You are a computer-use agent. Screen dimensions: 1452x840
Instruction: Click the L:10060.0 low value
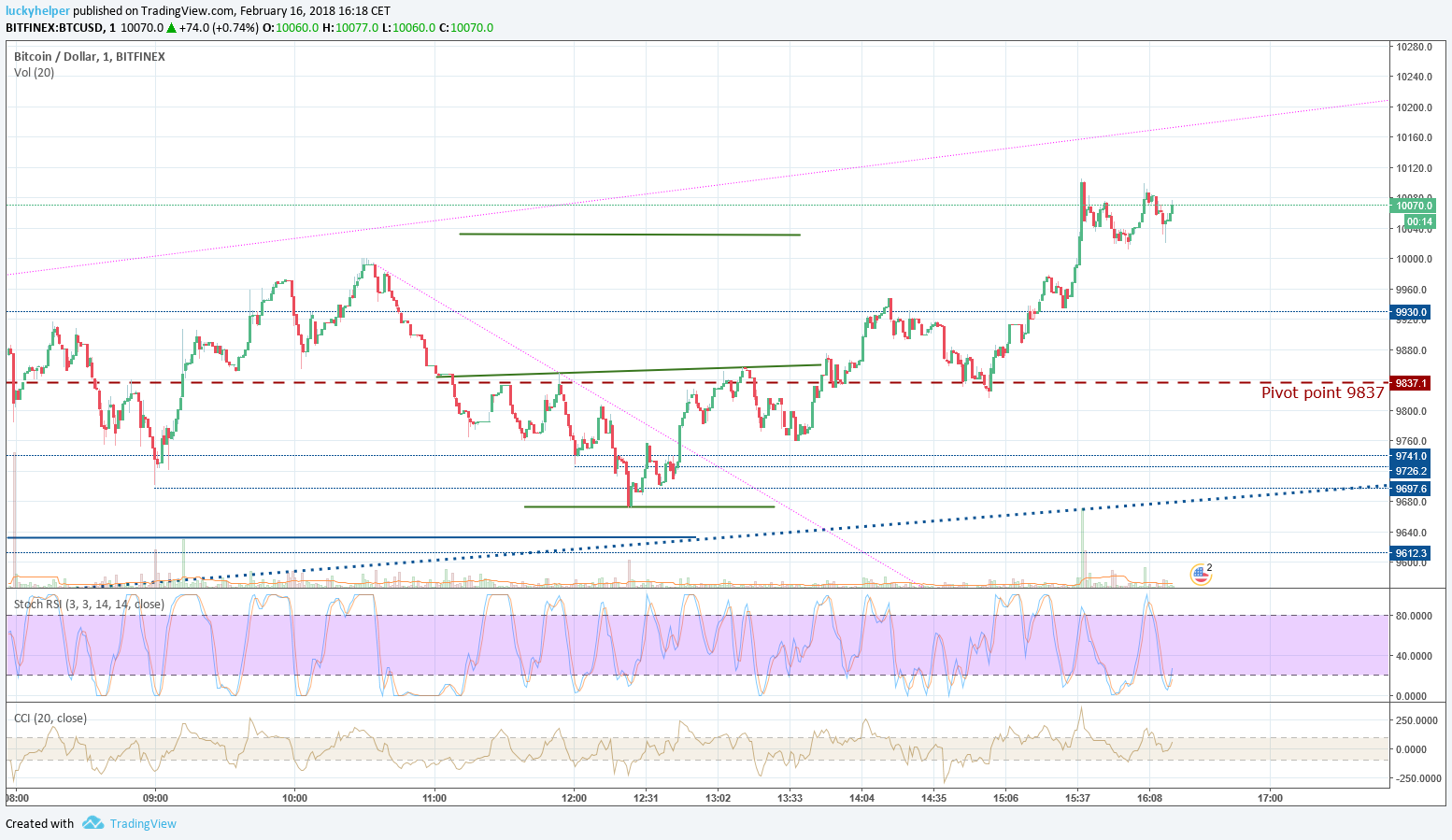[409, 28]
